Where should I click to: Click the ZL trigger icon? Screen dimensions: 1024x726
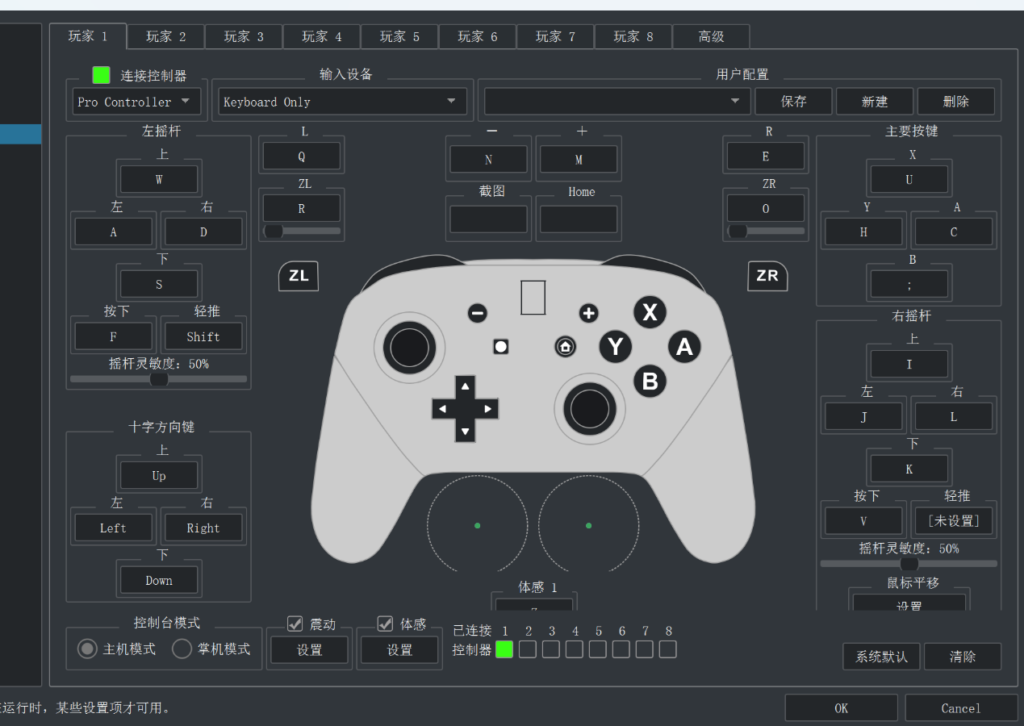298,276
